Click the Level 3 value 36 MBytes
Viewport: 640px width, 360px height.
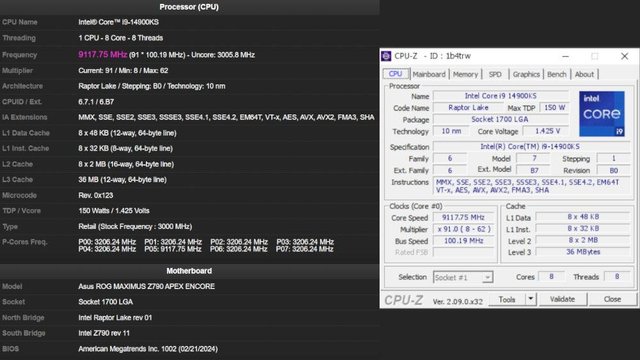(583, 252)
